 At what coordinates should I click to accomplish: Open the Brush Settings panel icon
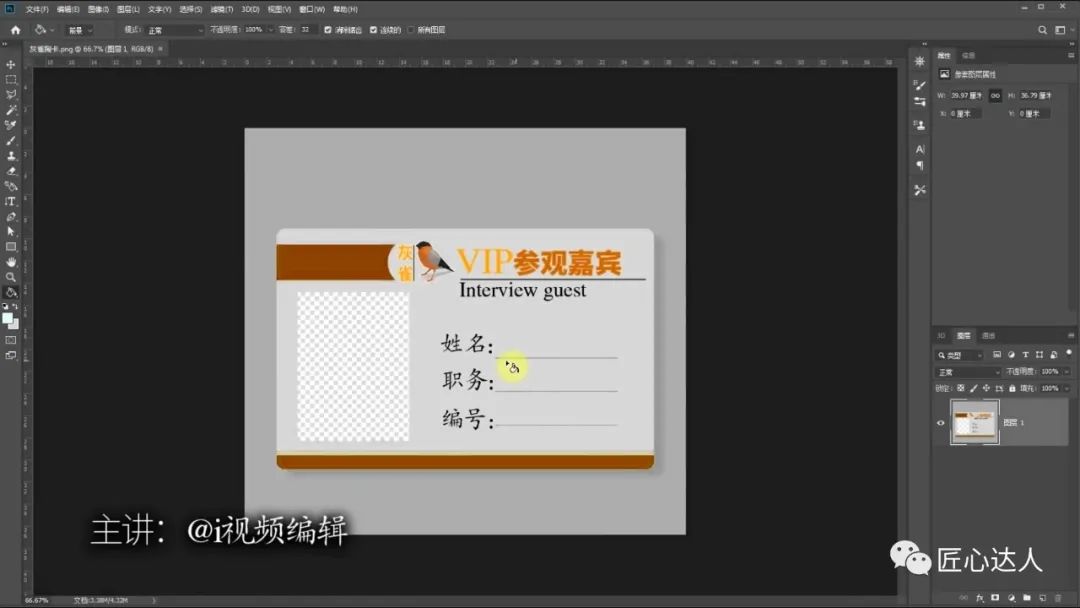(920, 85)
